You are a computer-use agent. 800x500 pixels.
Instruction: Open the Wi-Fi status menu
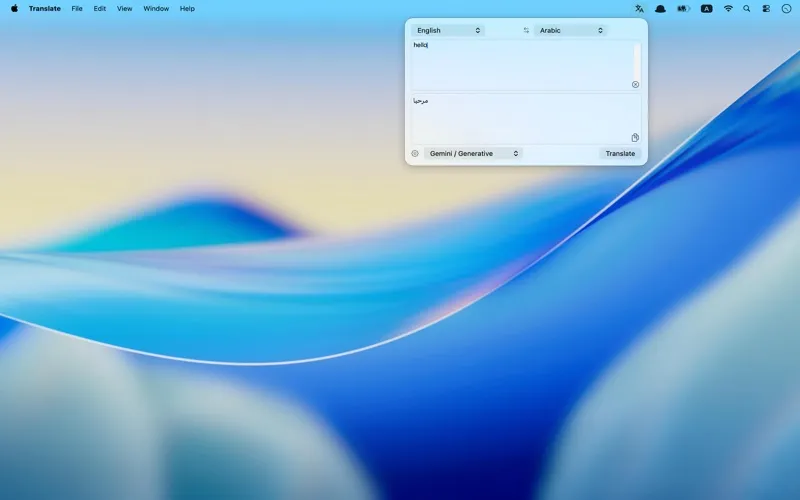[728, 9]
